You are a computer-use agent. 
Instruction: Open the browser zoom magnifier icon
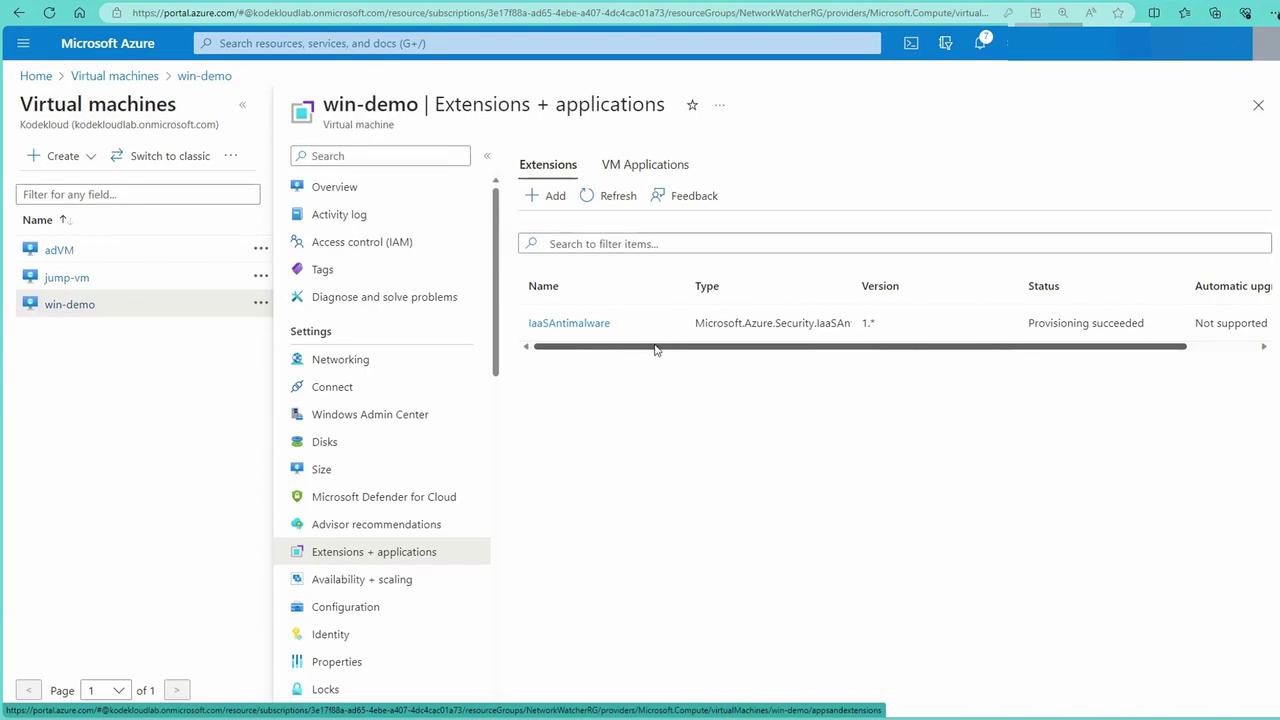1063,13
